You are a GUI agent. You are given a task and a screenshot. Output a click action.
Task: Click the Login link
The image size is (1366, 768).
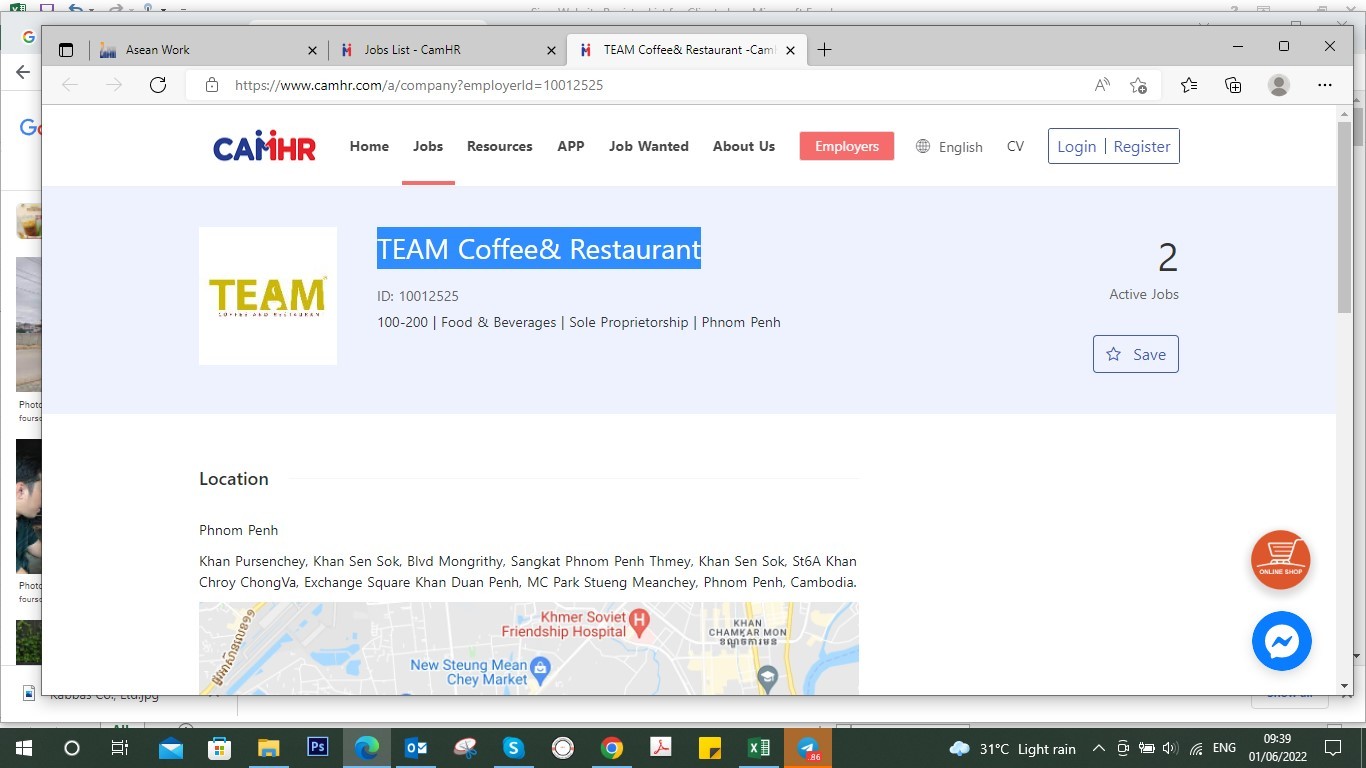coord(1077,146)
